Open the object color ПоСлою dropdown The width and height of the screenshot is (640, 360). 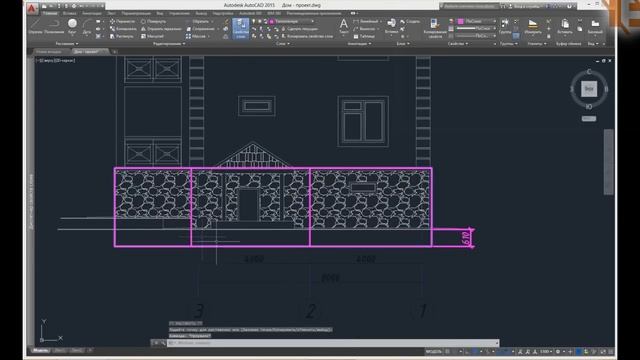tap(476, 21)
